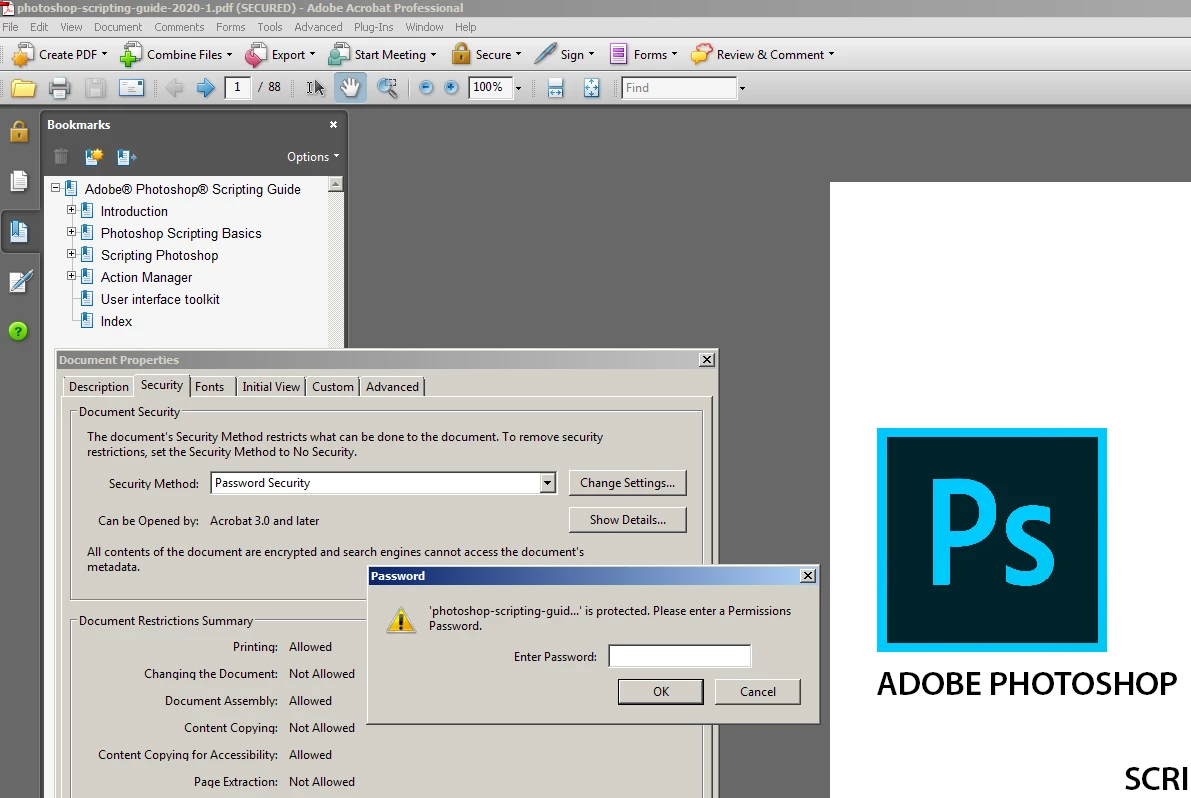The width and height of the screenshot is (1191, 798).
Task: Click the Secure padlock toolbar icon
Action: (x=460, y=55)
